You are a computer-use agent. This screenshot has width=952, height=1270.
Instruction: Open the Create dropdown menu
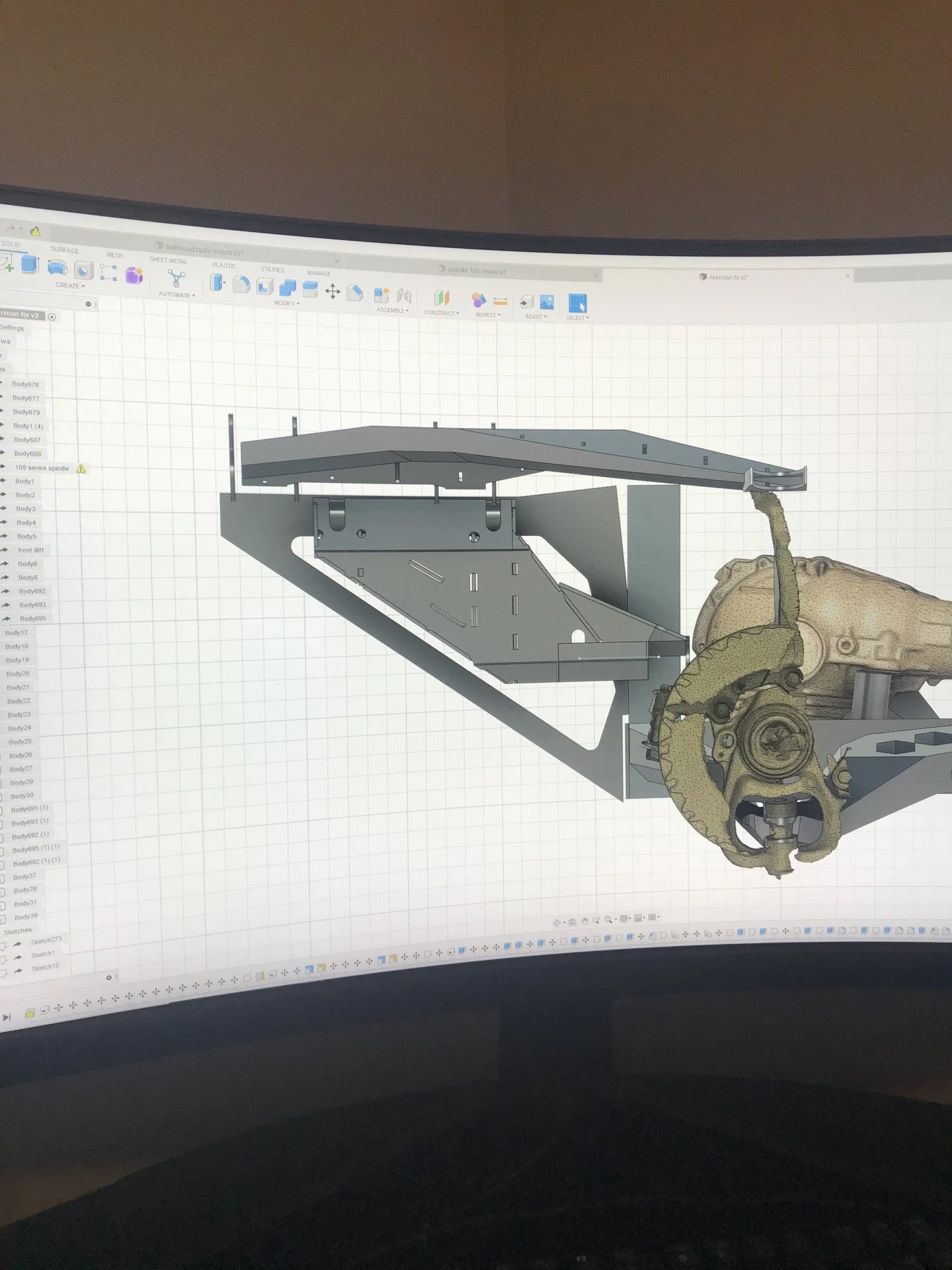[70, 286]
